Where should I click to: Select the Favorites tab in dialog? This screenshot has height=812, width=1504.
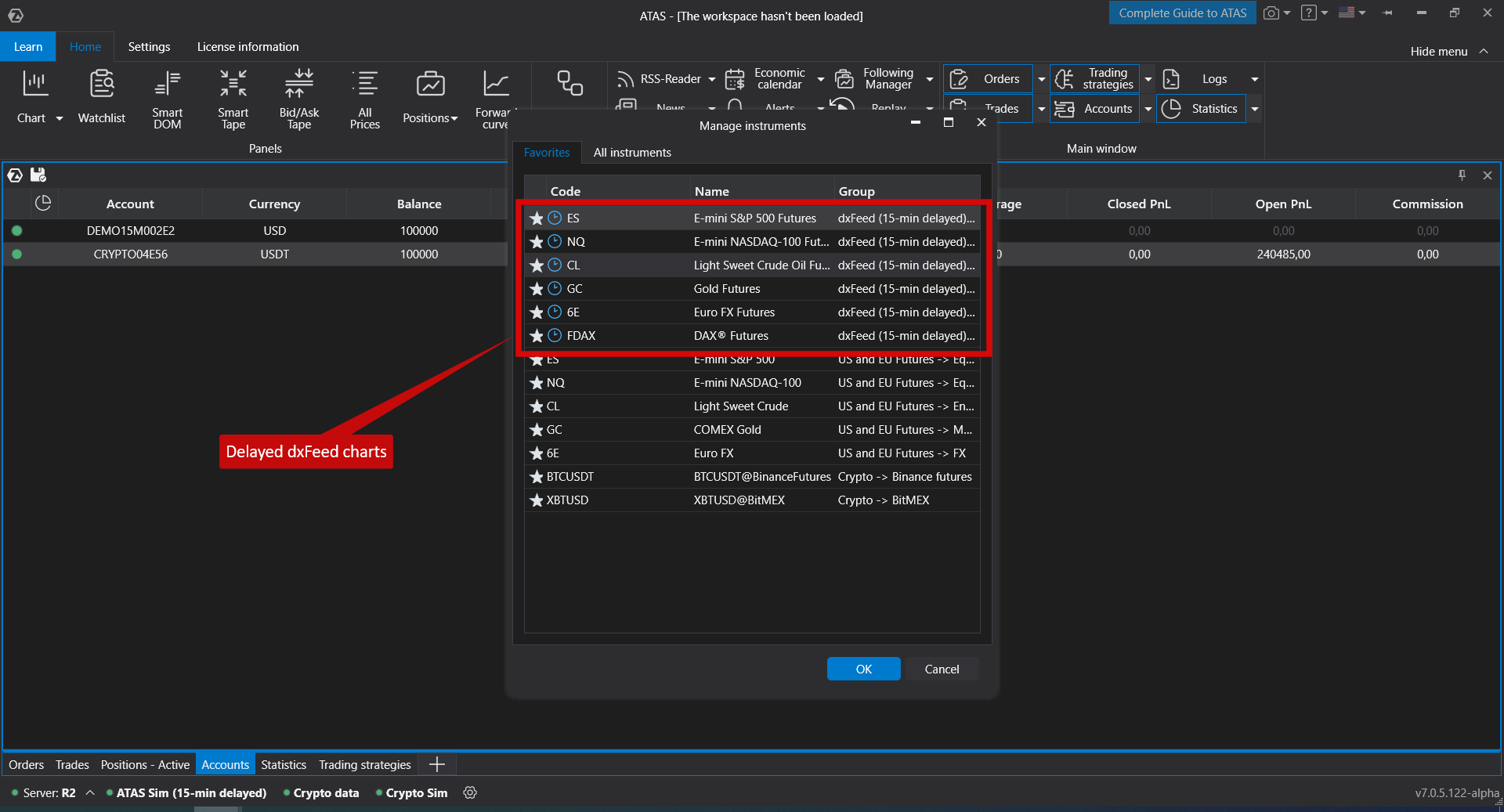(x=547, y=153)
